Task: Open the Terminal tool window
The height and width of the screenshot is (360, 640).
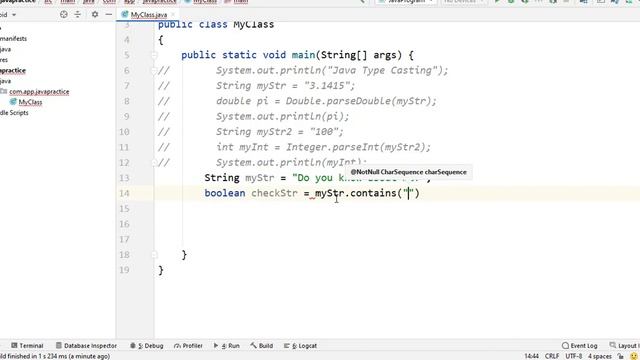Action: tap(27, 346)
